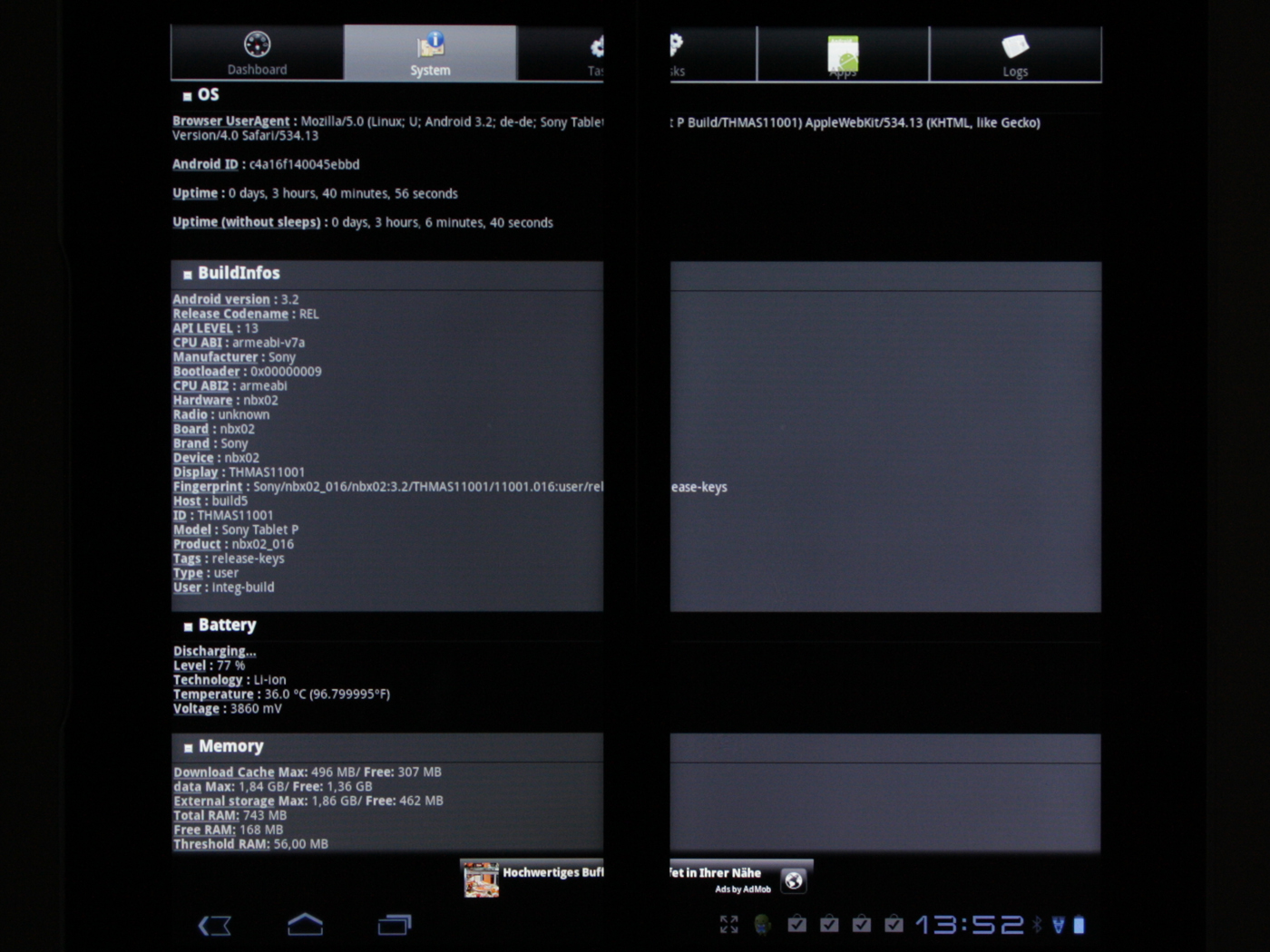This screenshot has width=1270, height=952.
Task: Switch to the Apps tab
Action: 843,54
